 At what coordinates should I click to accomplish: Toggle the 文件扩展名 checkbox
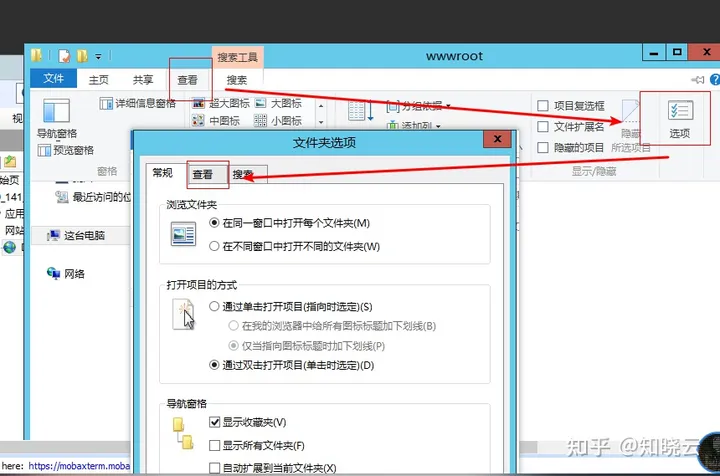point(543,127)
